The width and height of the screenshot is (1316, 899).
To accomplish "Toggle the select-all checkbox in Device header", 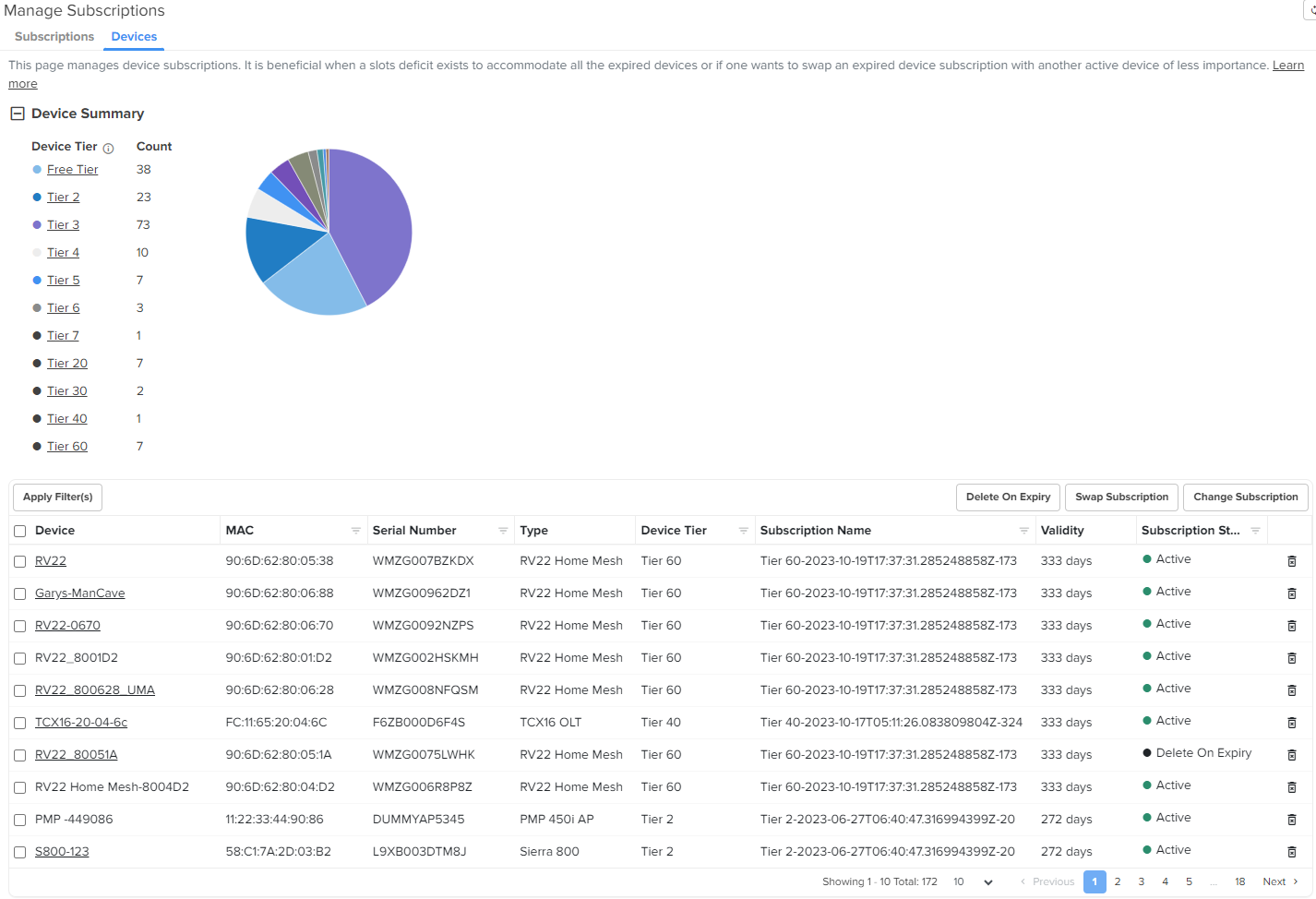I will coord(20,531).
